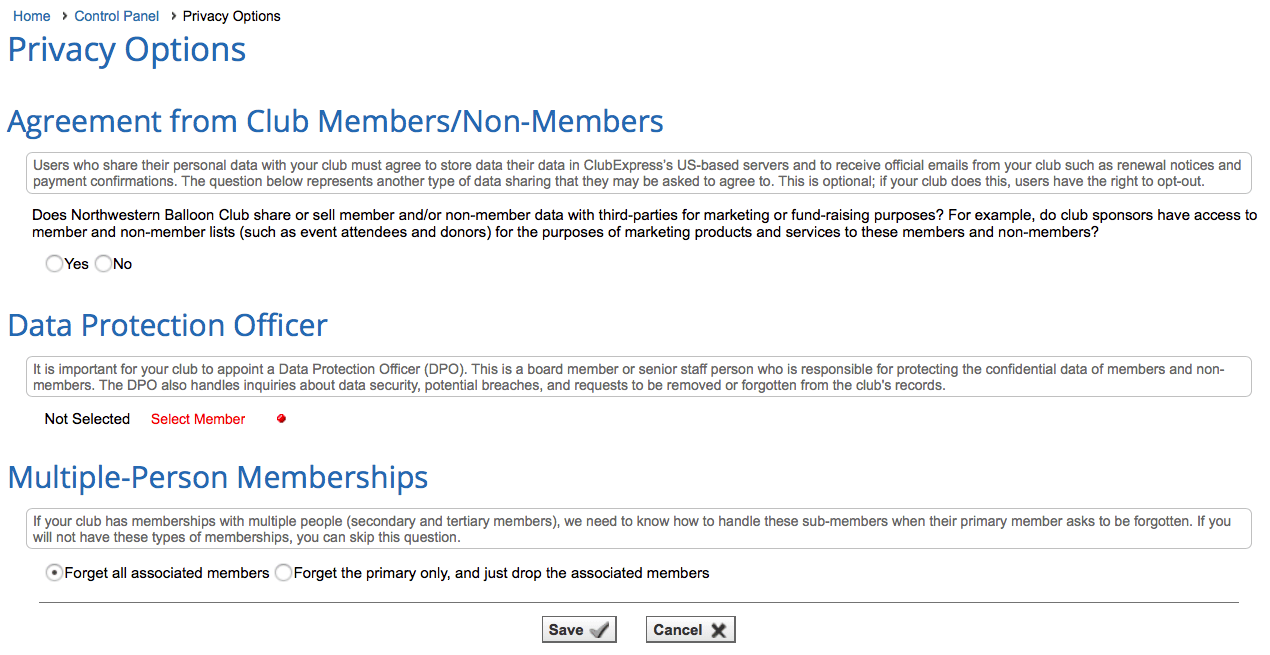The width and height of the screenshot is (1270, 655).
Task: Click the Privacy Options breadcrumb item
Action: [231, 16]
